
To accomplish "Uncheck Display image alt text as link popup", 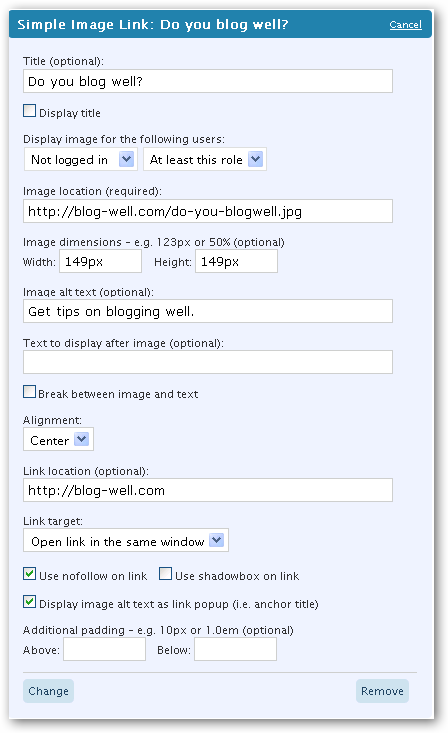I will tap(29, 602).
